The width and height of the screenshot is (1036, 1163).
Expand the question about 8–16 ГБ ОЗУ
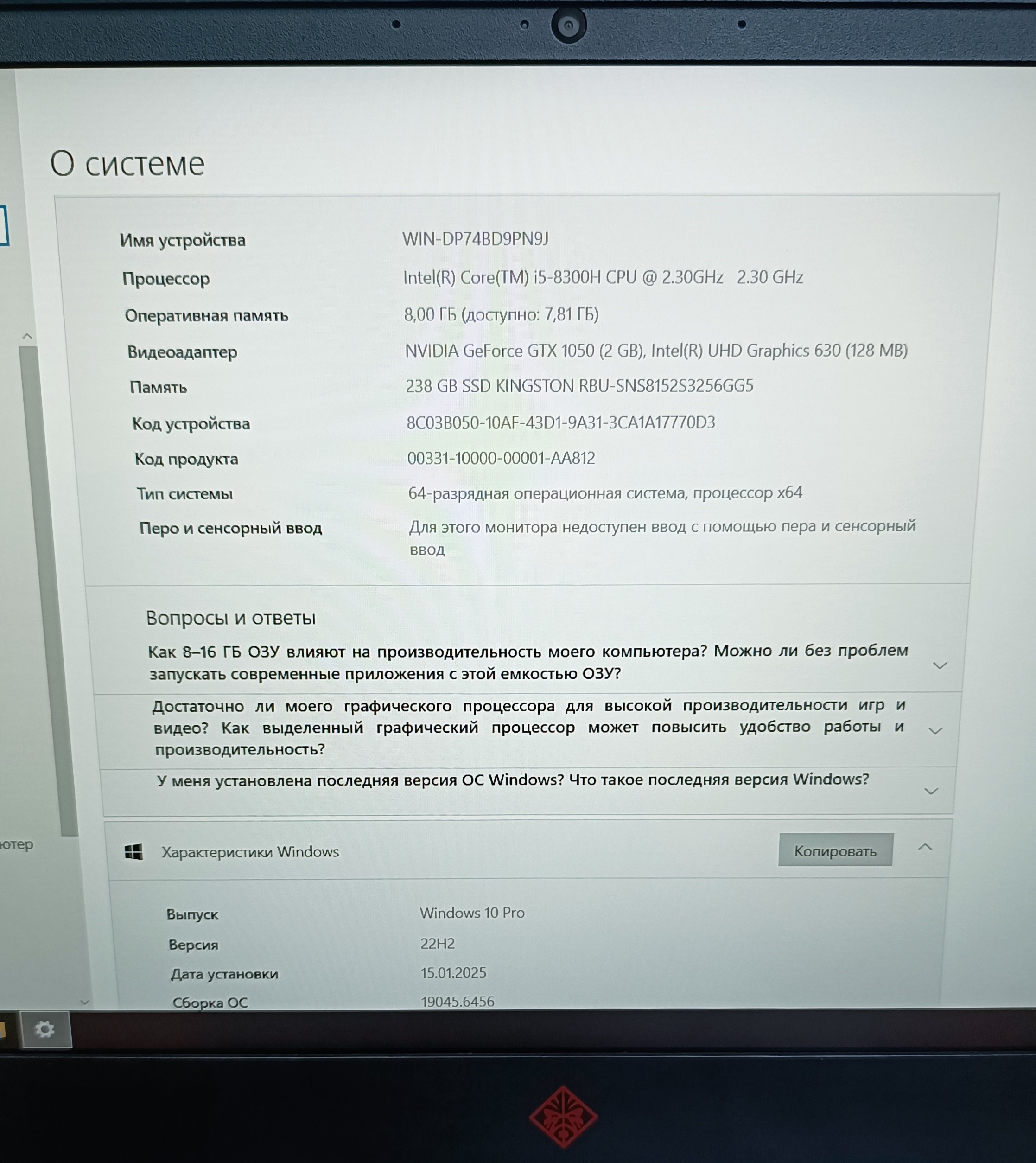click(940, 665)
